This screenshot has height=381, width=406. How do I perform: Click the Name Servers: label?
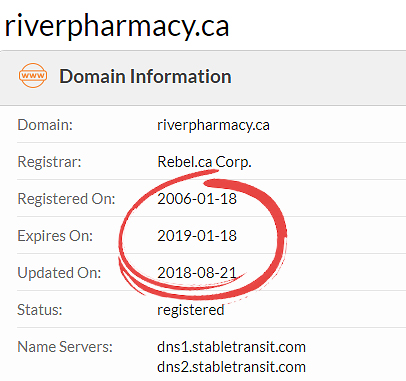(x=65, y=347)
